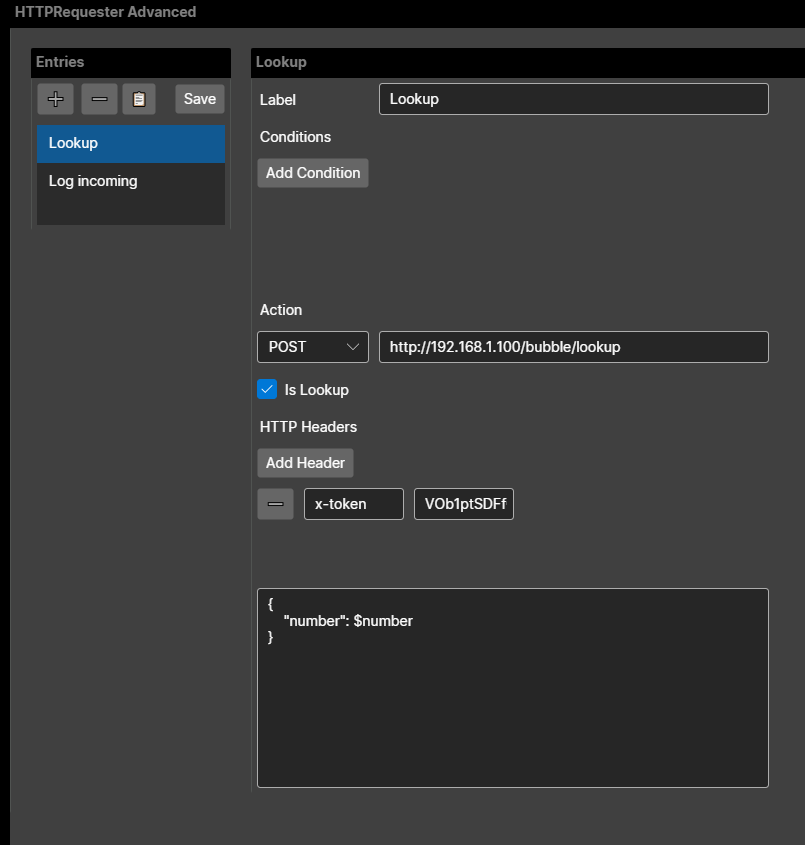The image size is (805, 845).
Task: Click inside the JSON request body text area
Action: [x=513, y=688]
